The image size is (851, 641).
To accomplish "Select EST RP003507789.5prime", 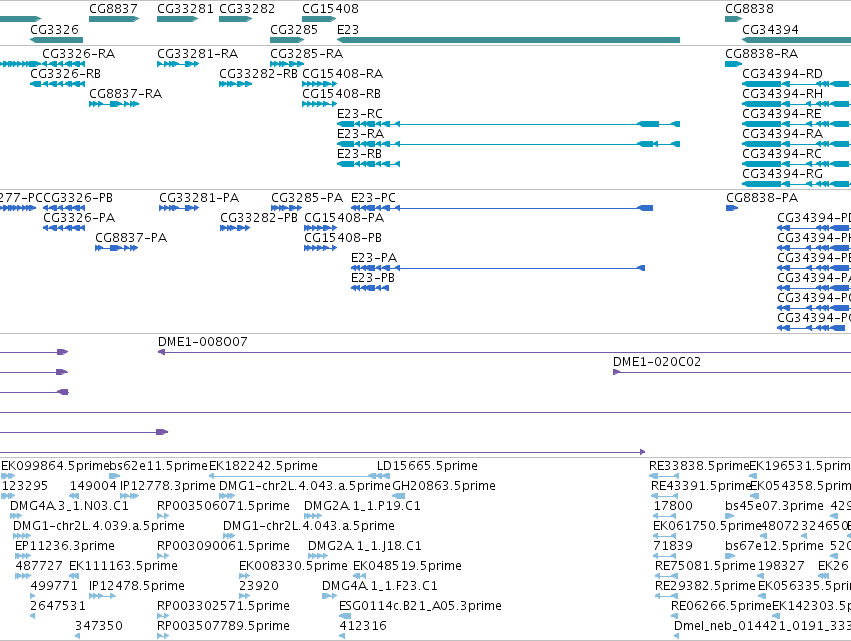I will pos(162,637).
